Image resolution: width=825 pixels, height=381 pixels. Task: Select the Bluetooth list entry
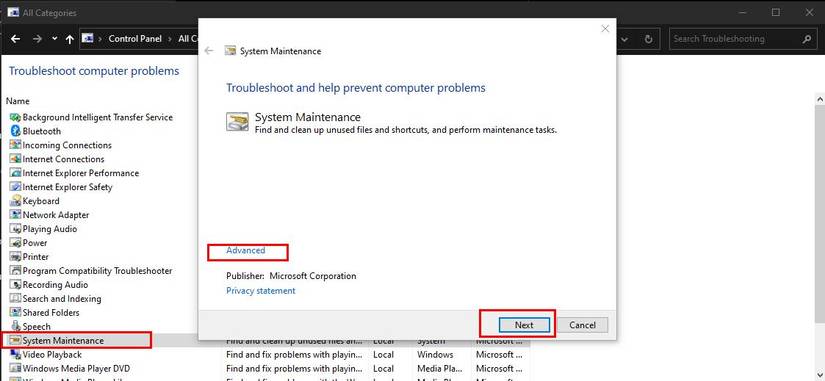click(x=42, y=131)
